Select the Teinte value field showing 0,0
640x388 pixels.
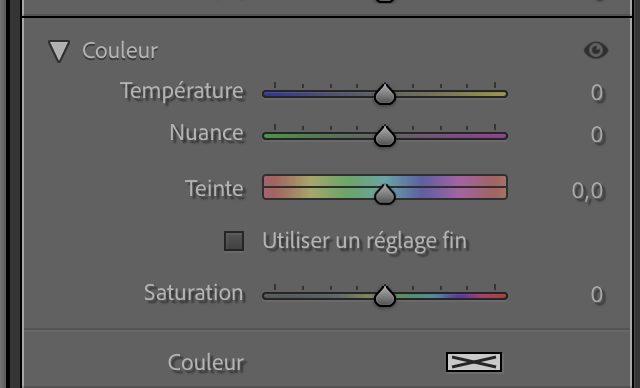[x=588, y=191]
